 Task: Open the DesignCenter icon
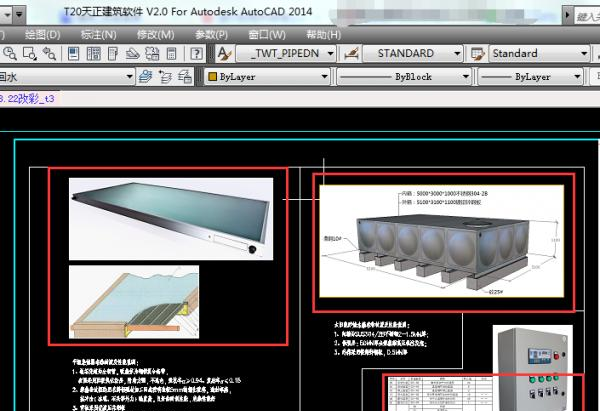point(93,54)
